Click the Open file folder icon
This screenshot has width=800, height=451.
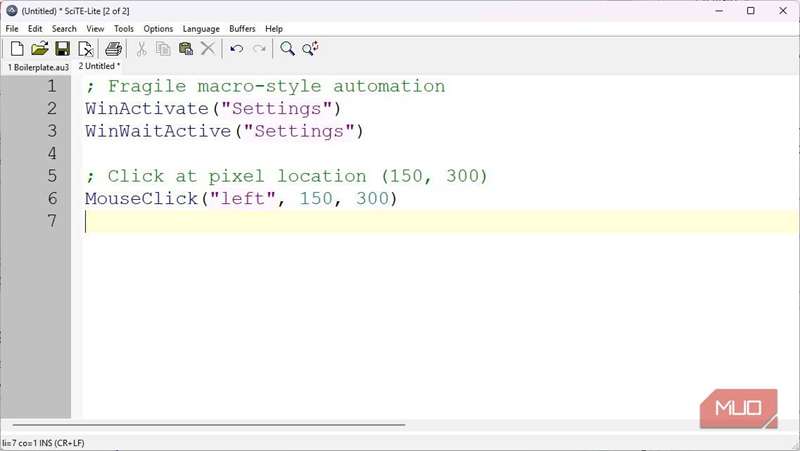coord(40,48)
